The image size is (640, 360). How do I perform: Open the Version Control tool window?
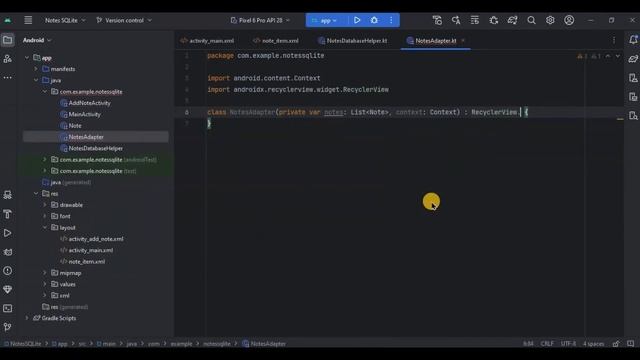pos(7,327)
